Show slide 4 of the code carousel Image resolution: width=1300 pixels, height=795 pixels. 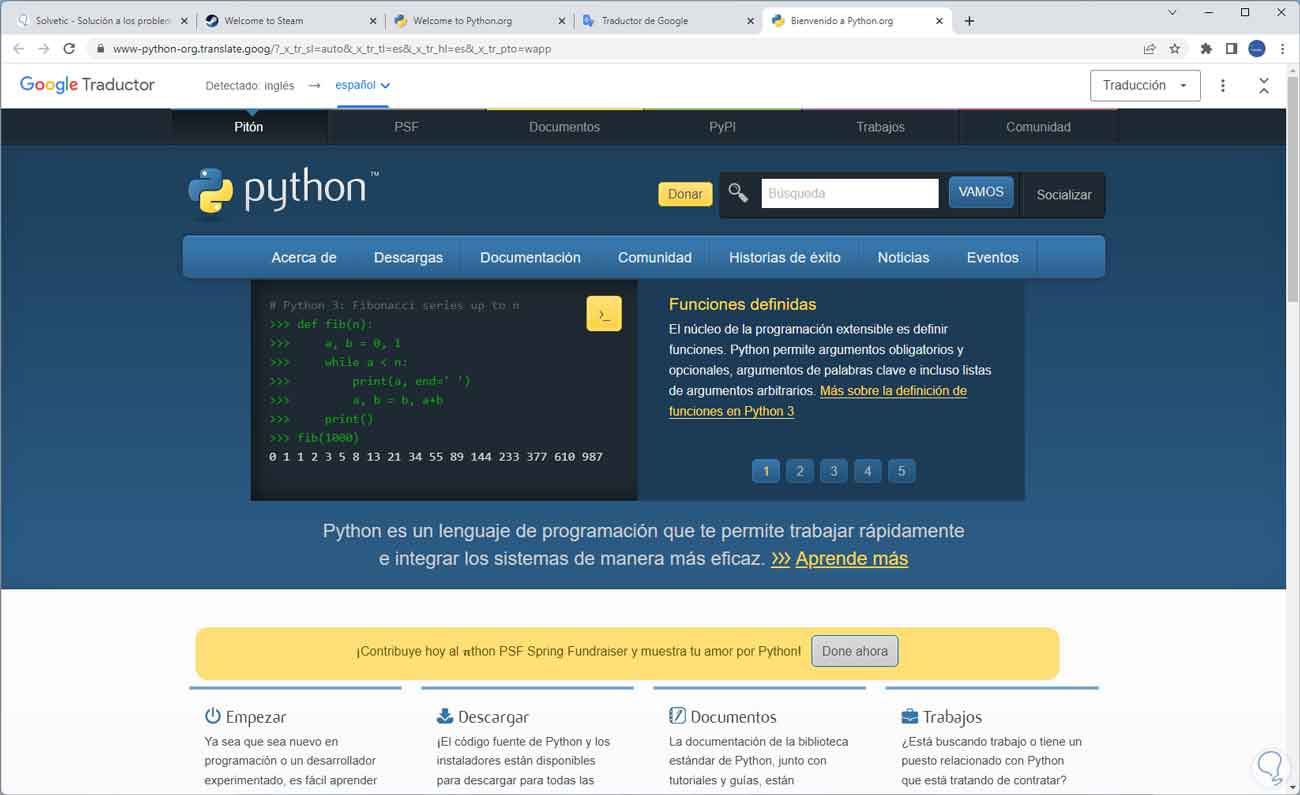pyautogui.click(x=868, y=471)
